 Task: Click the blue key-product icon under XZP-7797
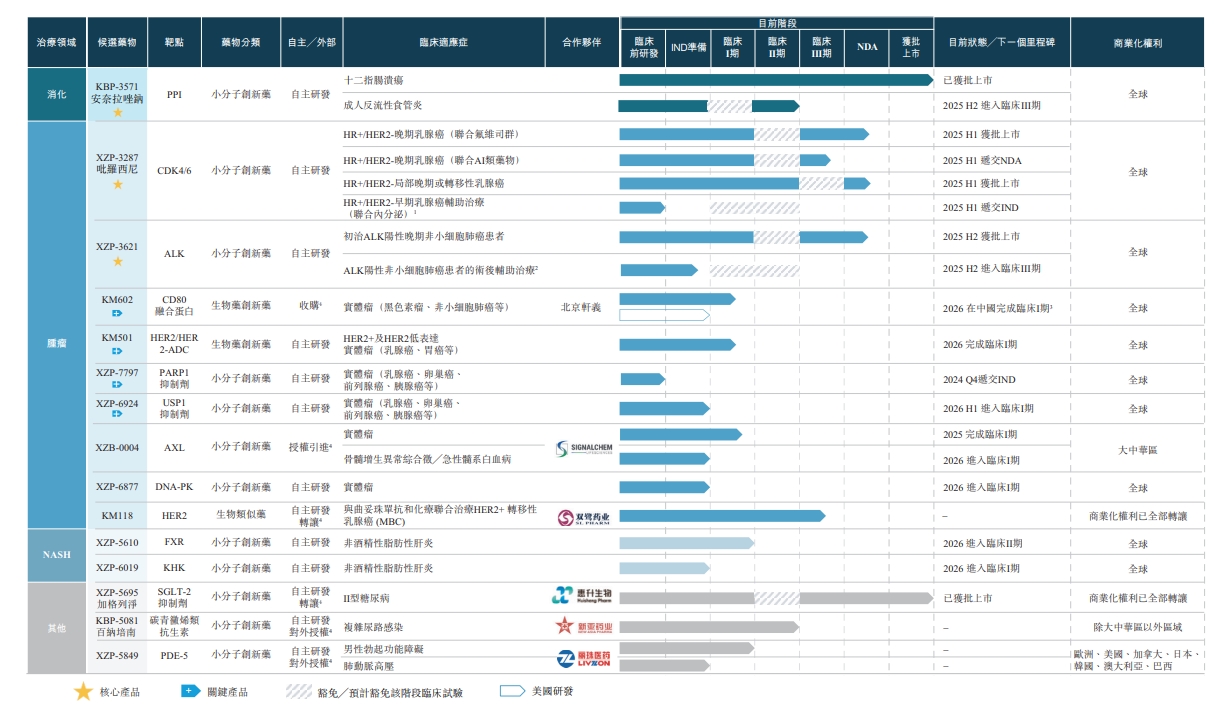118,385
